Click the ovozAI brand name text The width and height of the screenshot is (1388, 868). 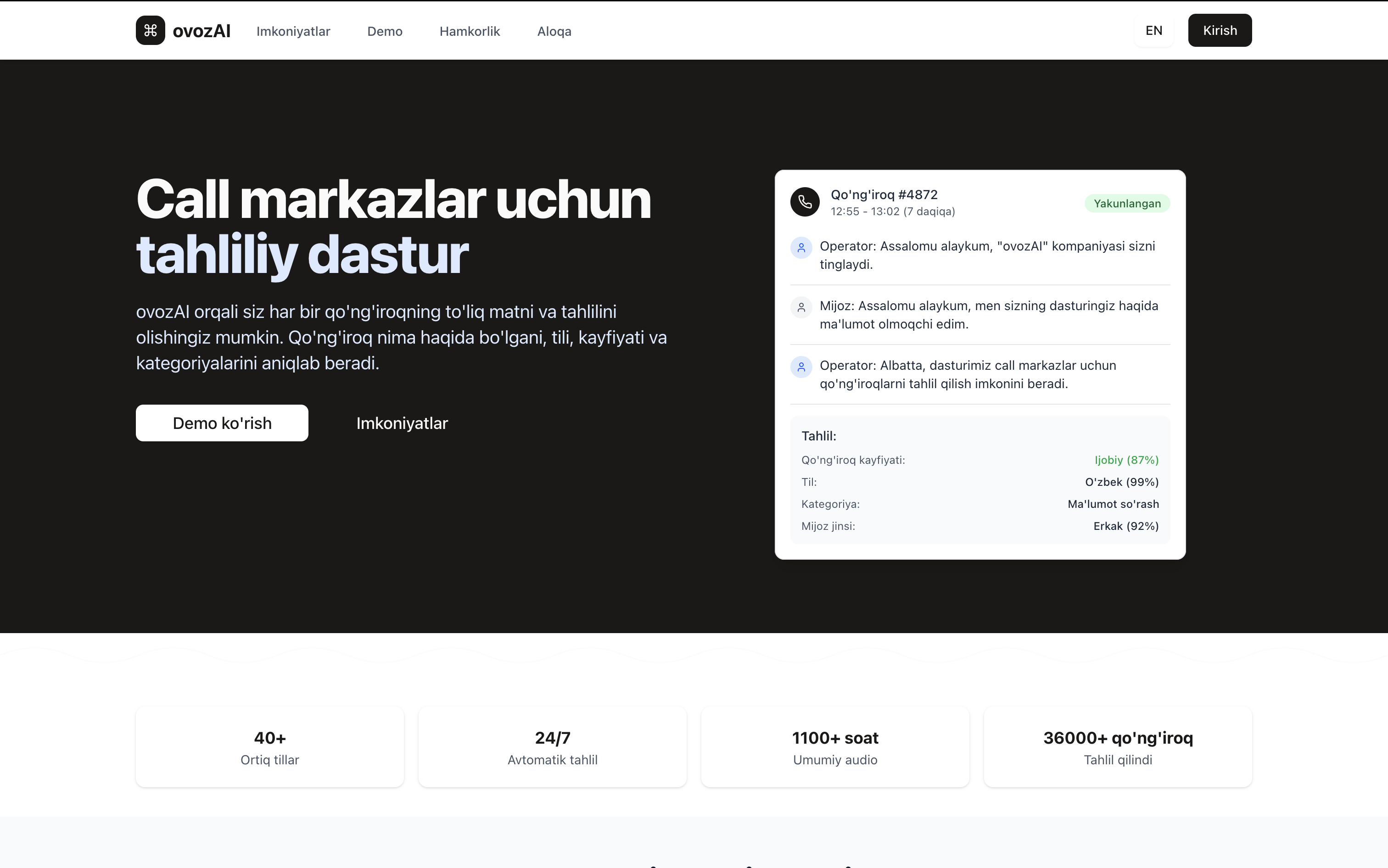coord(201,31)
